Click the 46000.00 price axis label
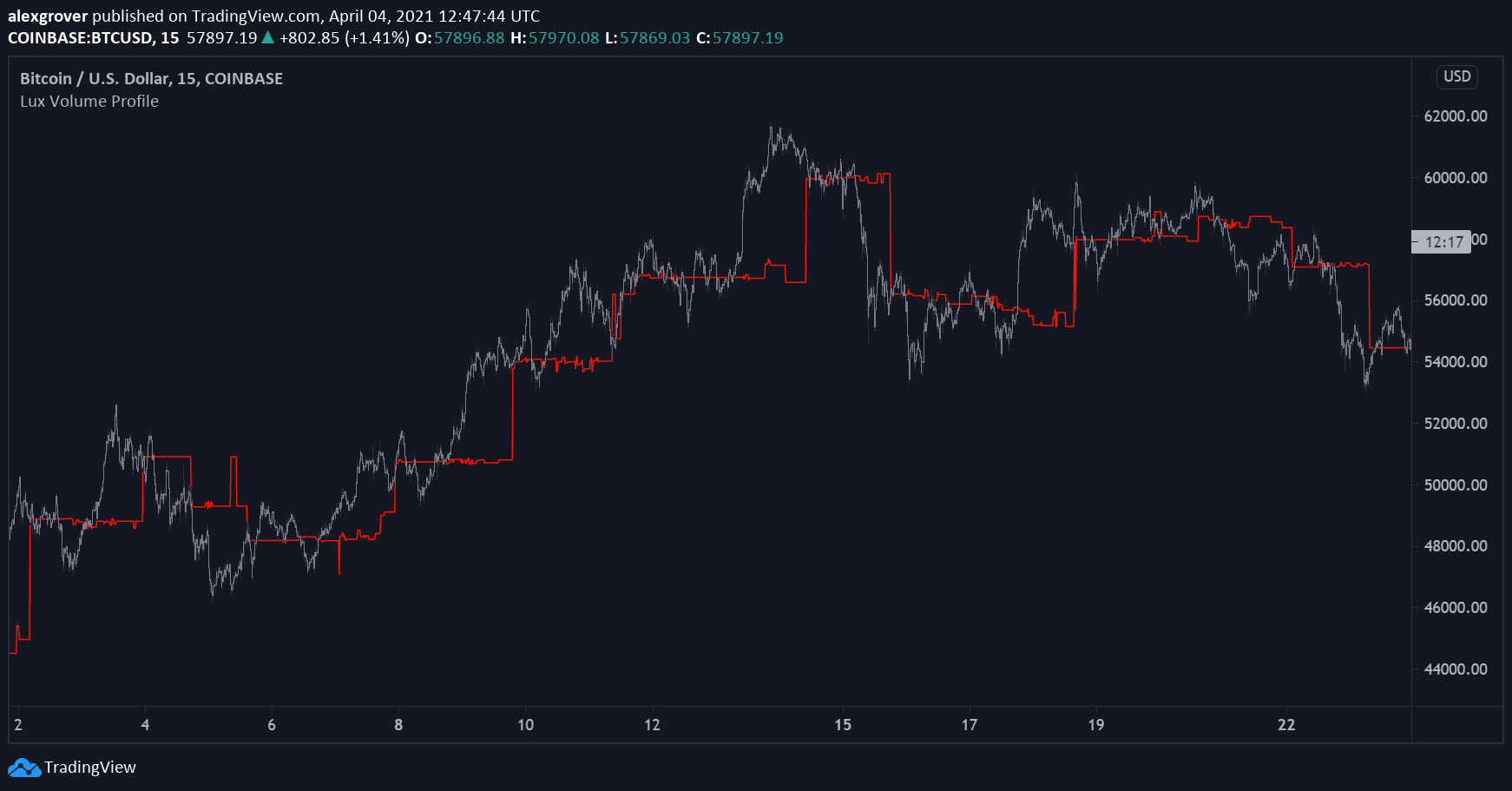Image resolution: width=1512 pixels, height=791 pixels. [1456, 608]
